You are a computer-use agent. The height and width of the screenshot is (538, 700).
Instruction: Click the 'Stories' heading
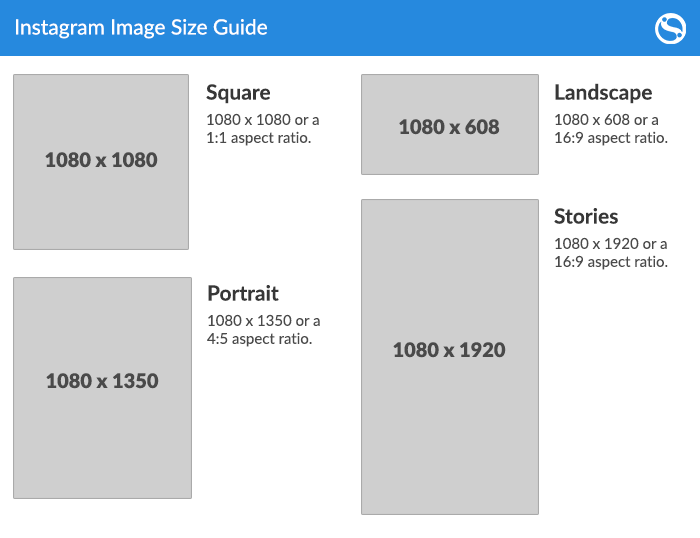tap(586, 217)
